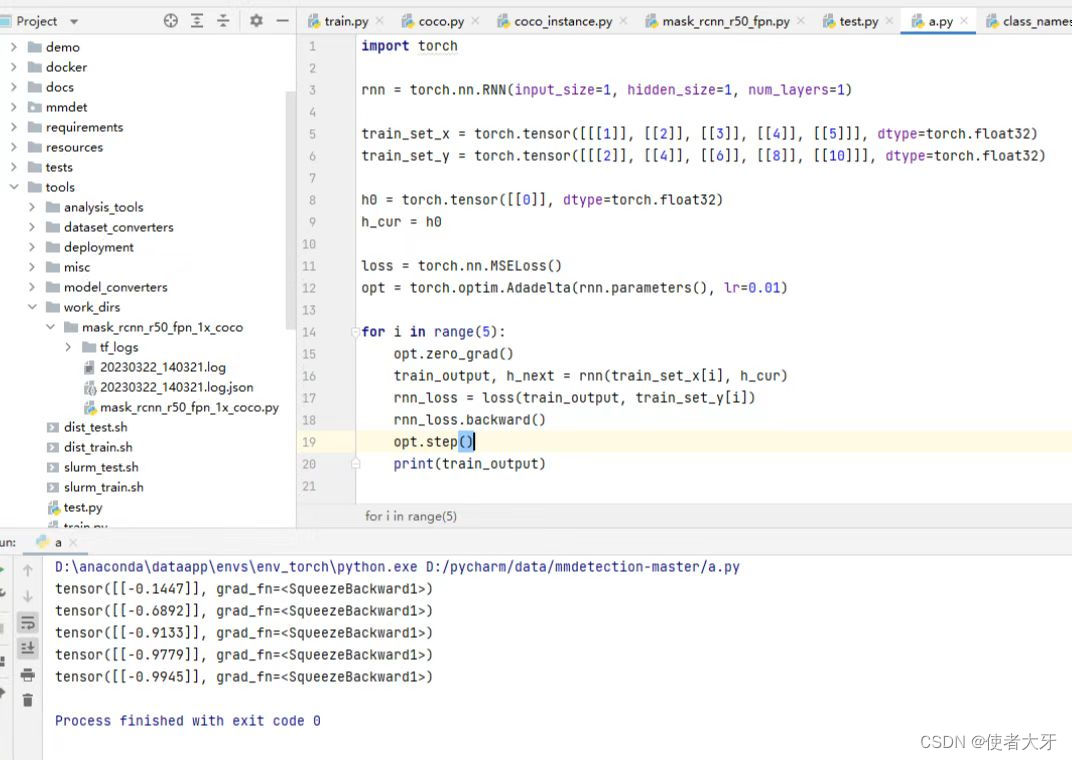1072x760 pixels.
Task: Collapse the work_dirs folder
Action: tap(32, 307)
